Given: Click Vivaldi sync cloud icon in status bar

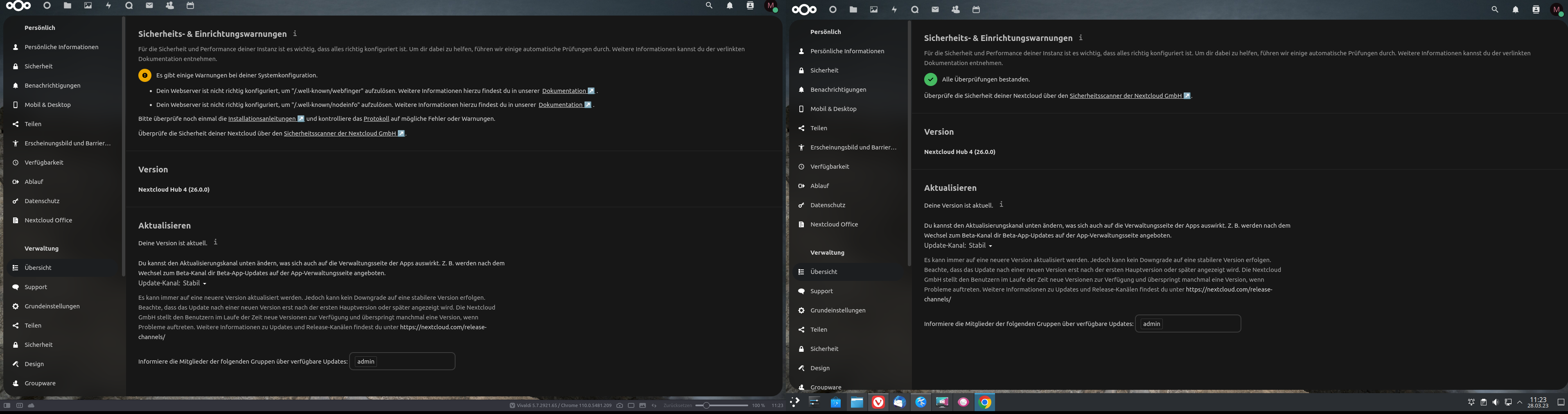Looking at the screenshot, I should (31, 405).
